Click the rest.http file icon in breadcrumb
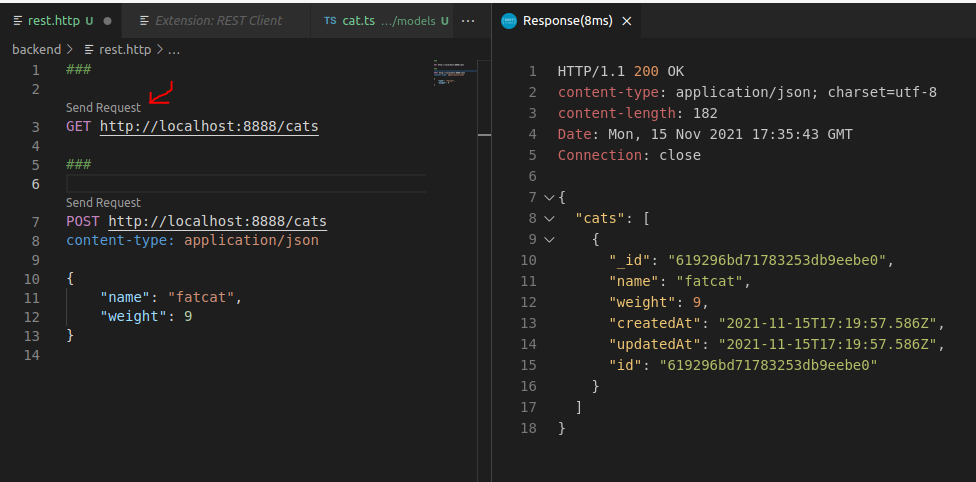The width and height of the screenshot is (976, 482). [x=90, y=49]
